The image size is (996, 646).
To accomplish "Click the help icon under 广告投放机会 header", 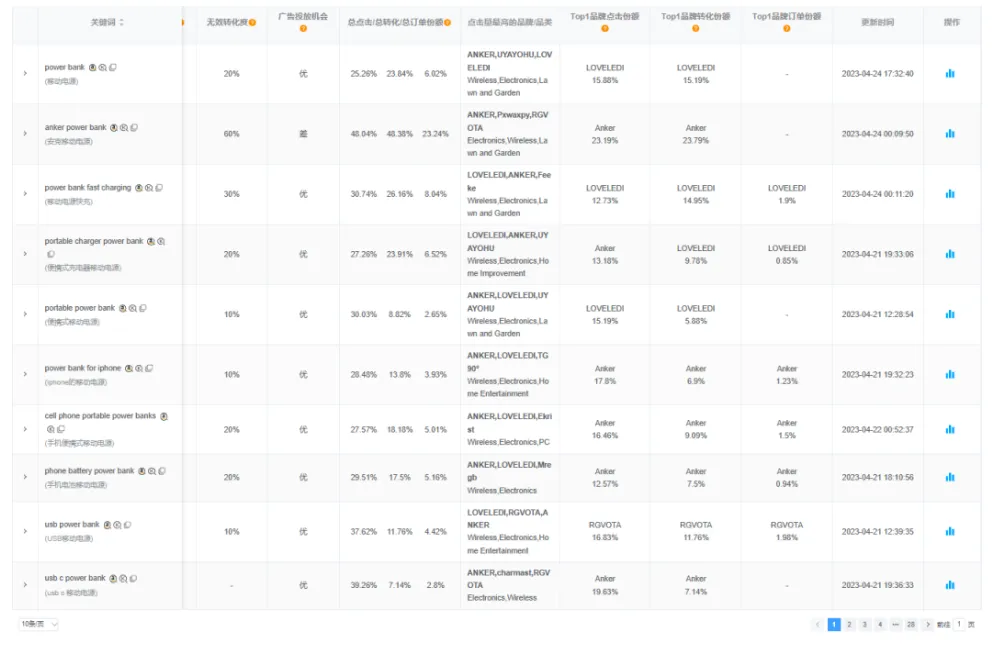I will [x=303, y=29].
